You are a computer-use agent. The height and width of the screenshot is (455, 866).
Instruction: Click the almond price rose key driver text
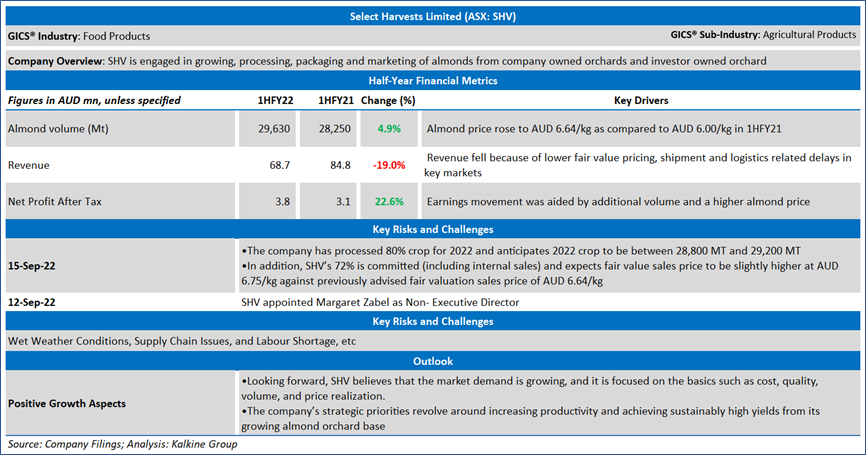click(604, 129)
